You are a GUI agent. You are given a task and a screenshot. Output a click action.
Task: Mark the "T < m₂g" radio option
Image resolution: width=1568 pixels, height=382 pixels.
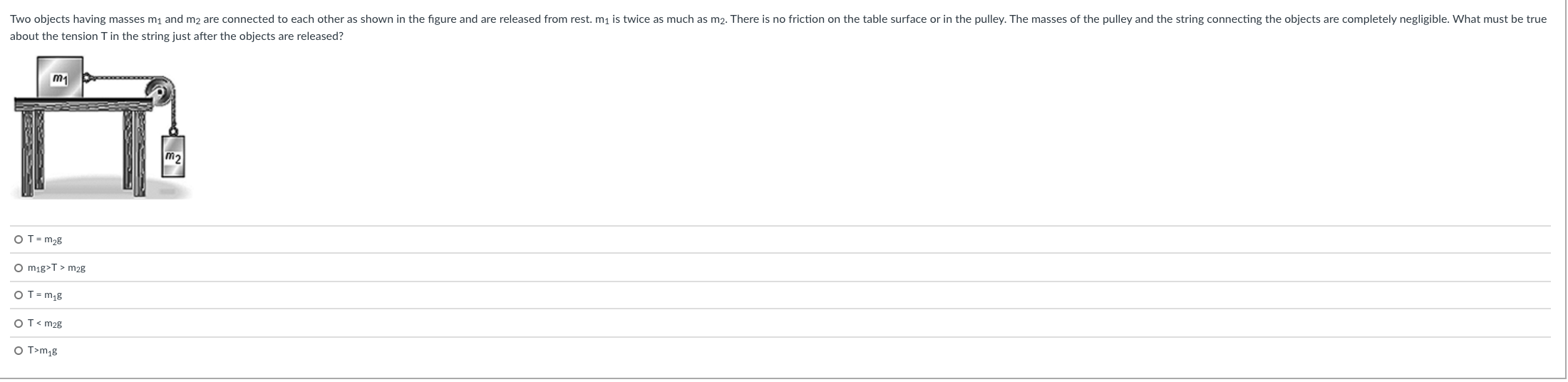19,324
